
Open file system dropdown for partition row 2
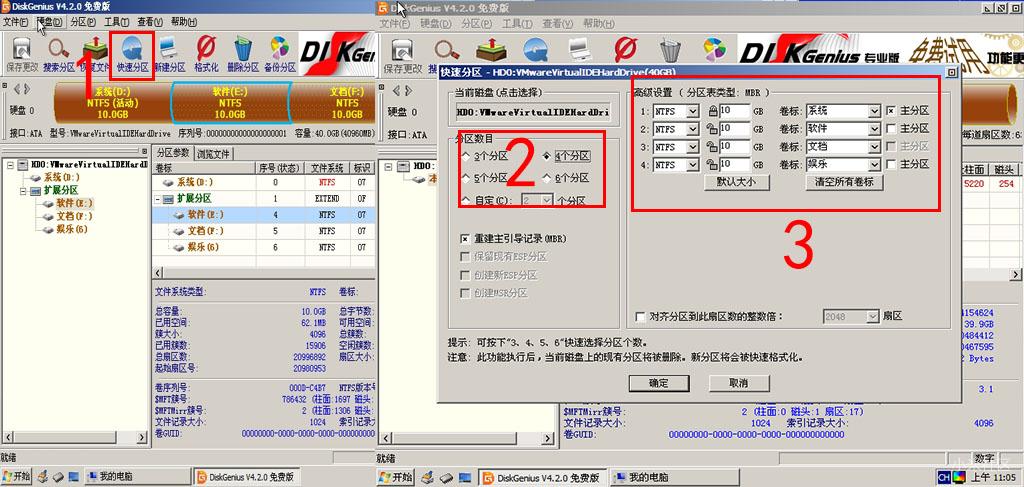tap(693, 130)
